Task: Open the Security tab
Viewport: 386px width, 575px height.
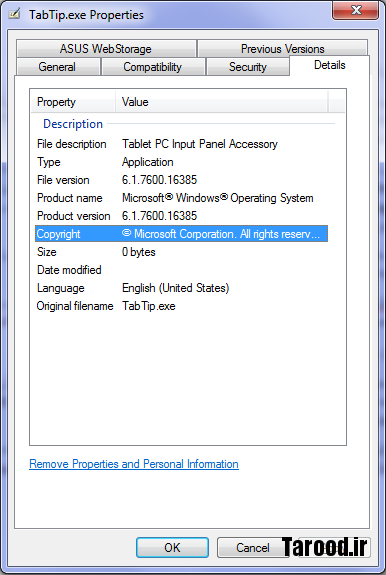Action: [248, 67]
